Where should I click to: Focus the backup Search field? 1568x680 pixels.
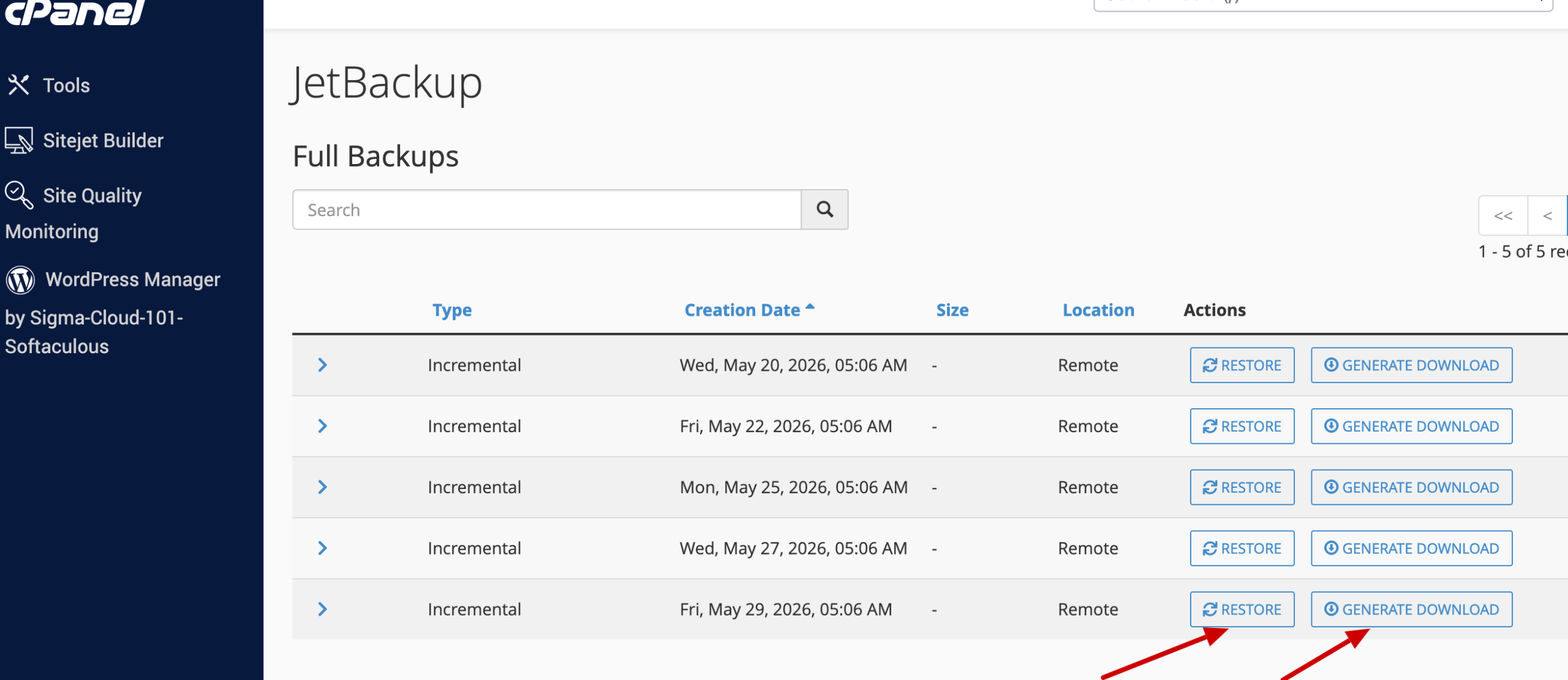(x=547, y=210)
